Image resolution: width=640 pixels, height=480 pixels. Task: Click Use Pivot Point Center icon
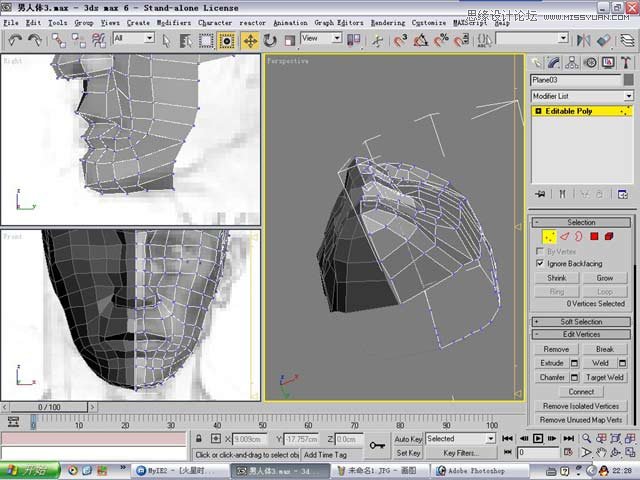point(353,40)
